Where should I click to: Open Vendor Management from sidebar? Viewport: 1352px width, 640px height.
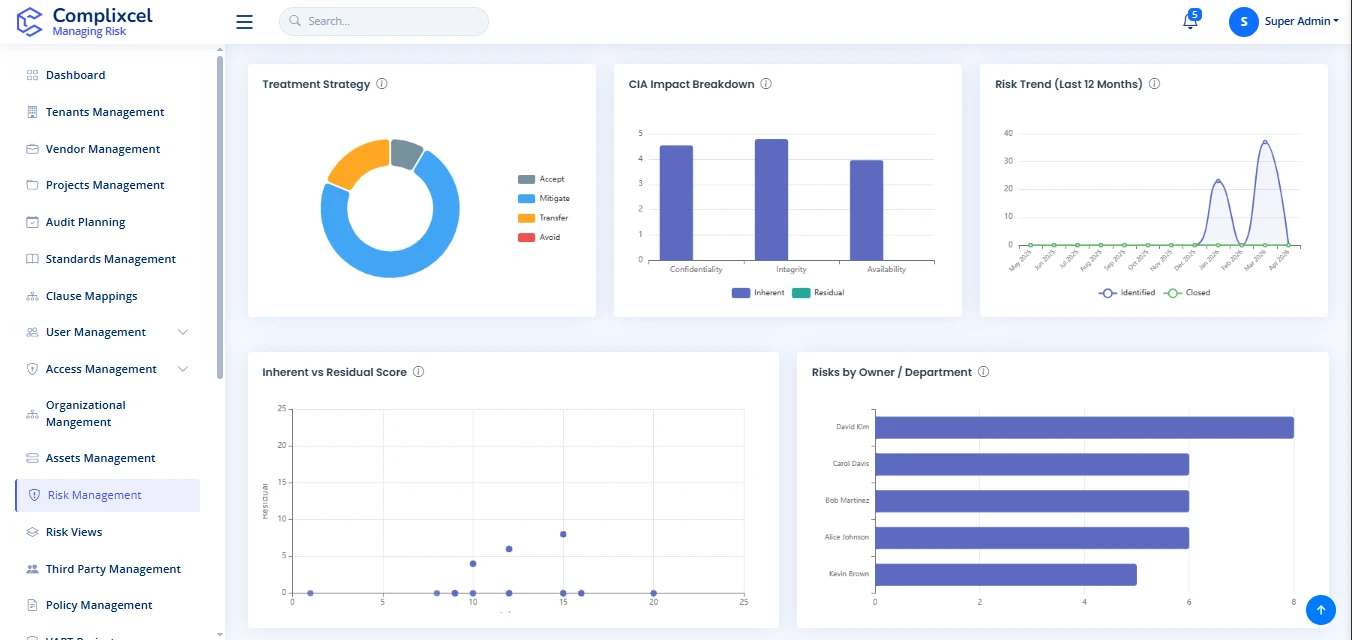coord(102,149)
